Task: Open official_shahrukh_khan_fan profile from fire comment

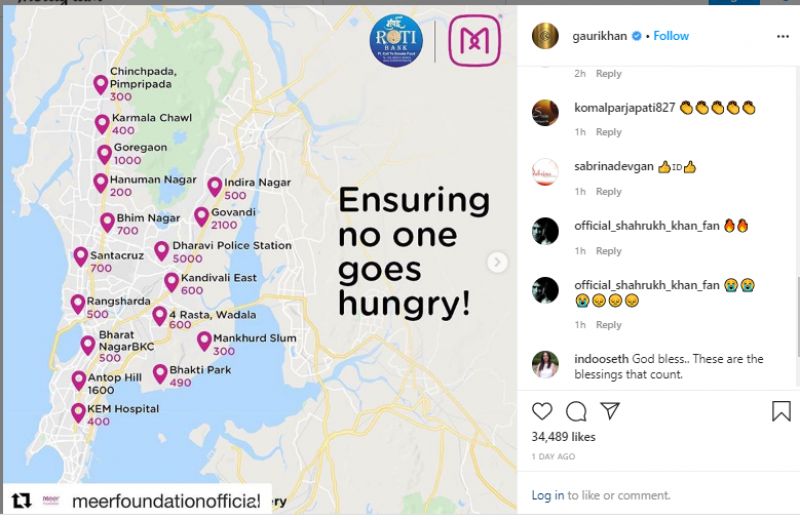Action: coord(646,226)
